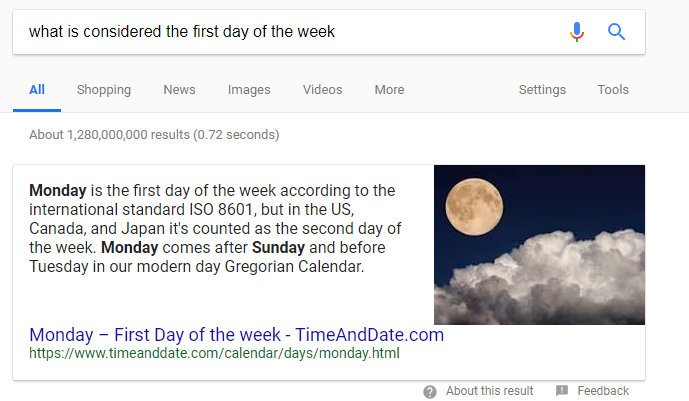Click the Feedback text link
Viewport: 689px width, 401px height.
pyautogui.click(x=603, y=391)
